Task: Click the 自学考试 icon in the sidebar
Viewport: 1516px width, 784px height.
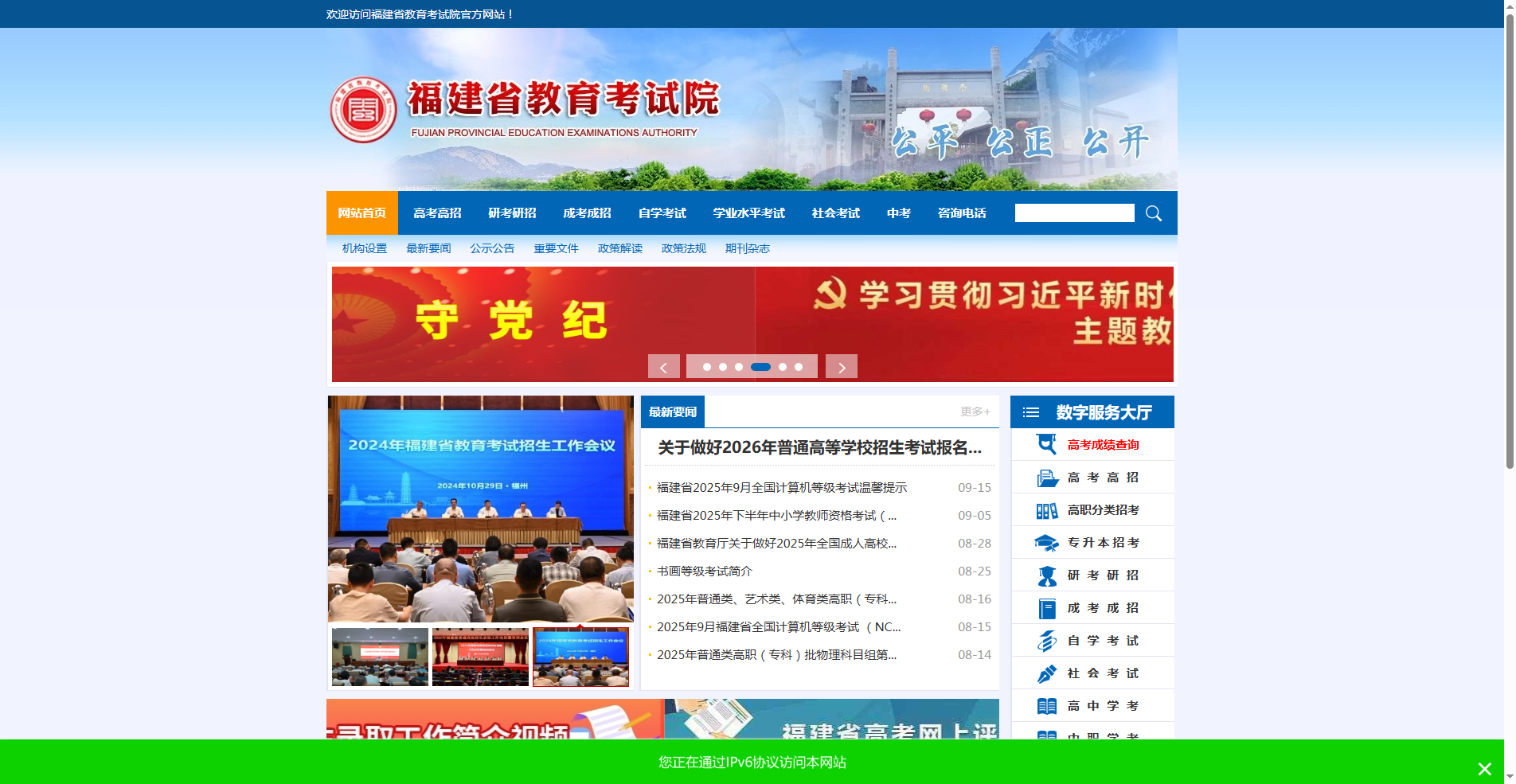Action: (x=1047, y=640)
